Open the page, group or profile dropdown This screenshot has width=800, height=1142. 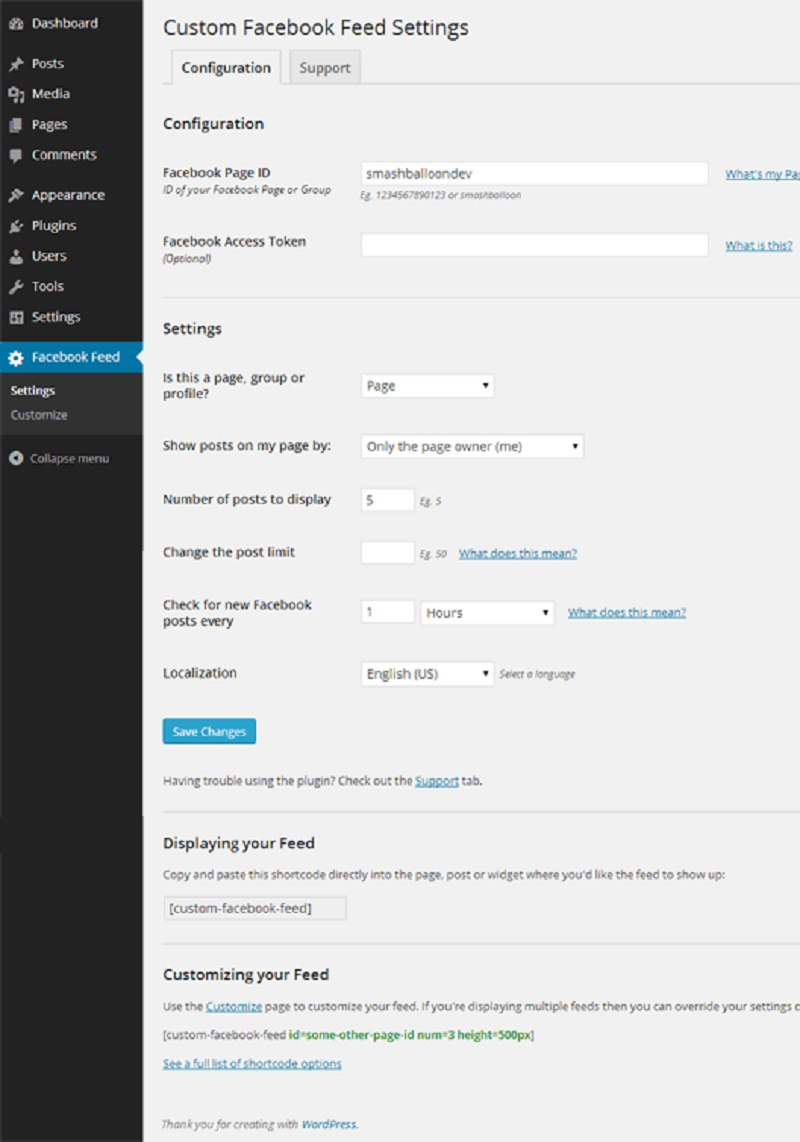[427, 386]
